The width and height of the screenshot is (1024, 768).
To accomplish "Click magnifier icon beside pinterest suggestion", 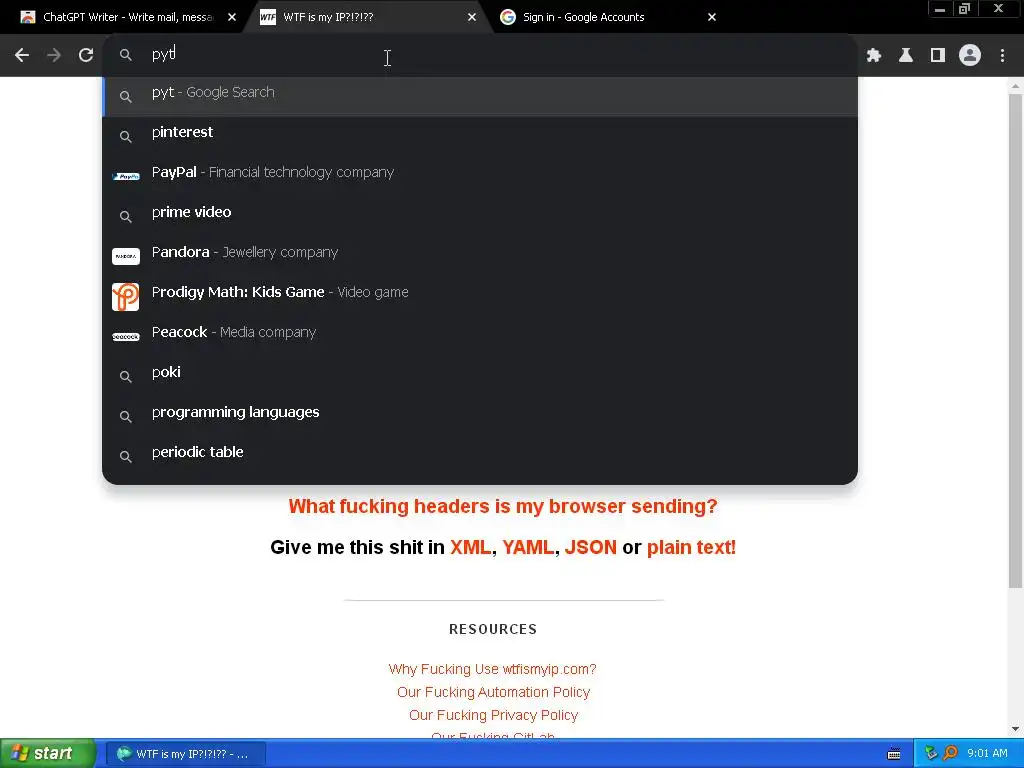I will tap(126, 136).
